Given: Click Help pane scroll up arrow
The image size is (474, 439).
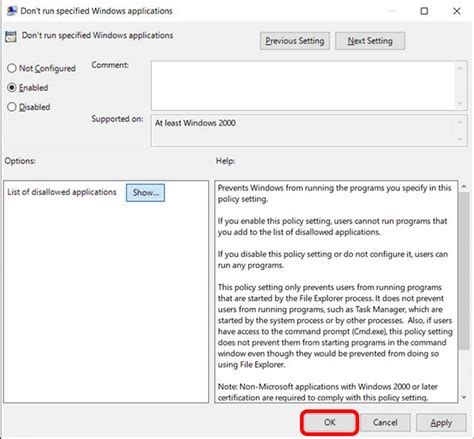Looking at the screenshot, I should tap(464, 187).
